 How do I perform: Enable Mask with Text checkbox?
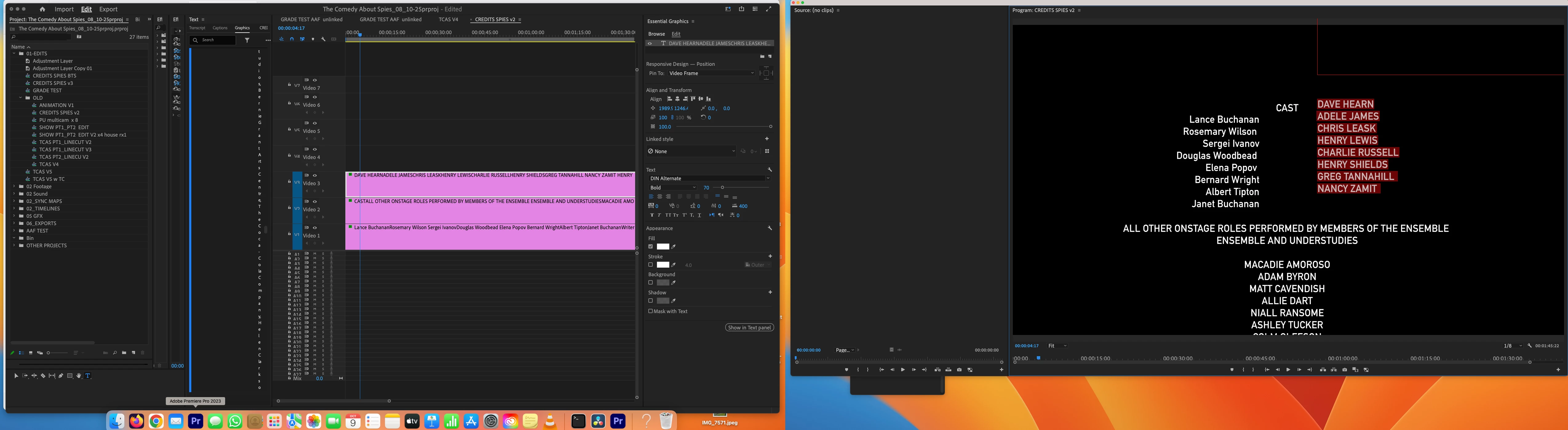[651, 311]
